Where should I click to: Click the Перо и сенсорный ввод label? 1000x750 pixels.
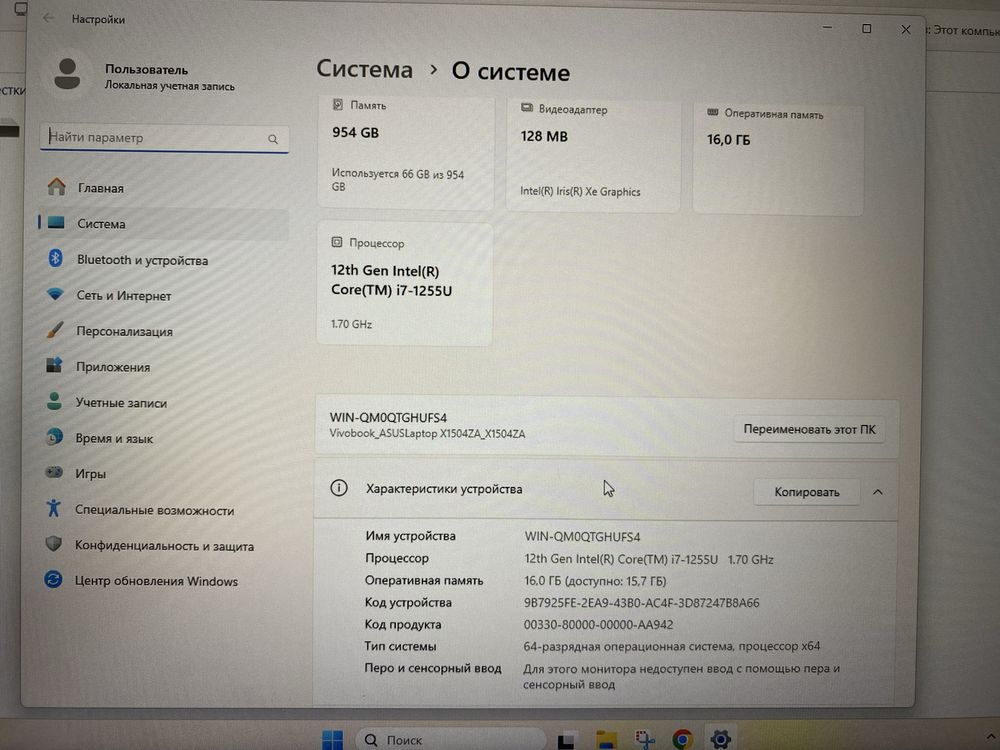pyautogui.click(x=432, y=668)
